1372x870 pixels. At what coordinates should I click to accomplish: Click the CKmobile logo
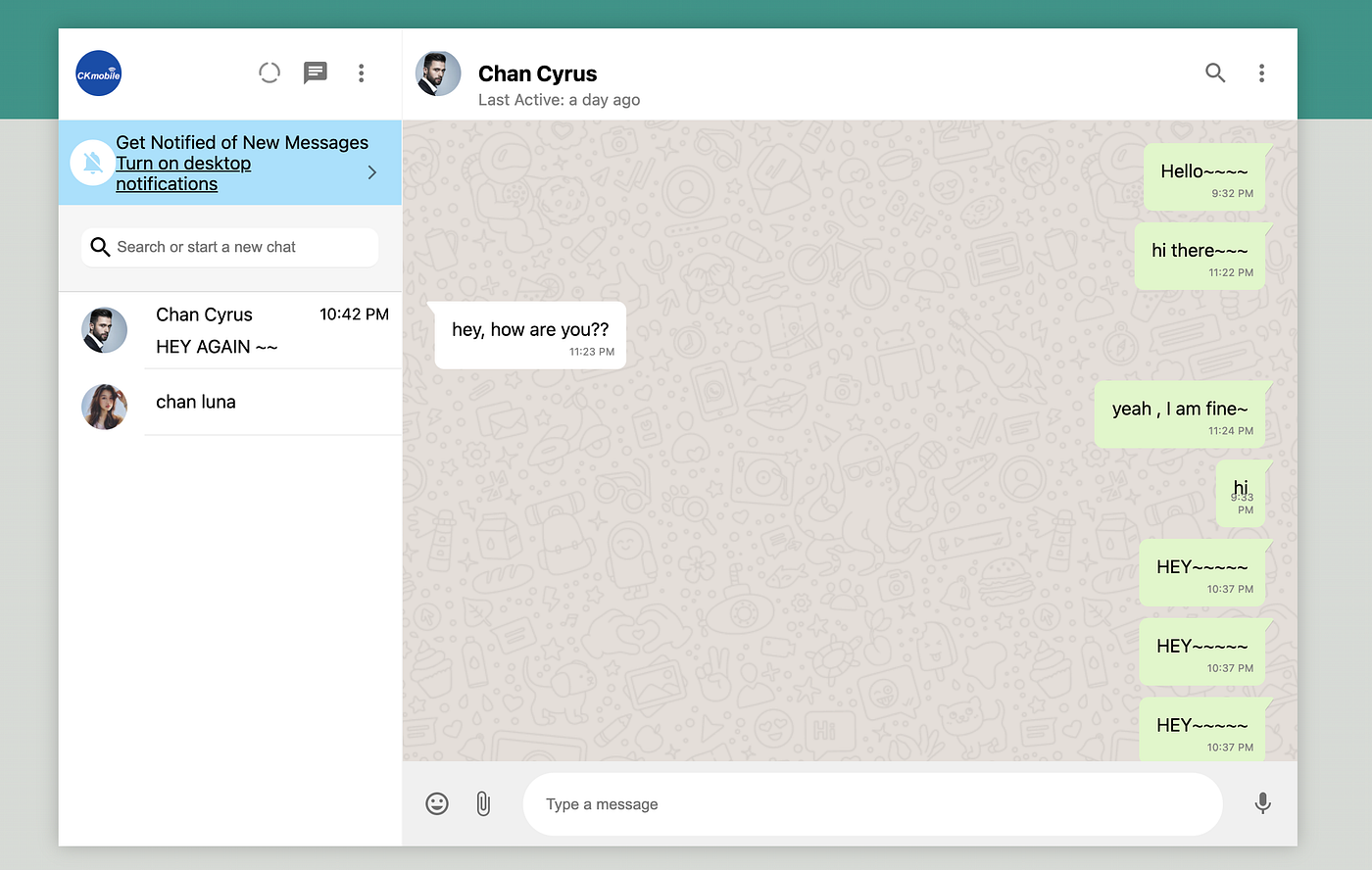pyautogui.click(x=98, y=73)
